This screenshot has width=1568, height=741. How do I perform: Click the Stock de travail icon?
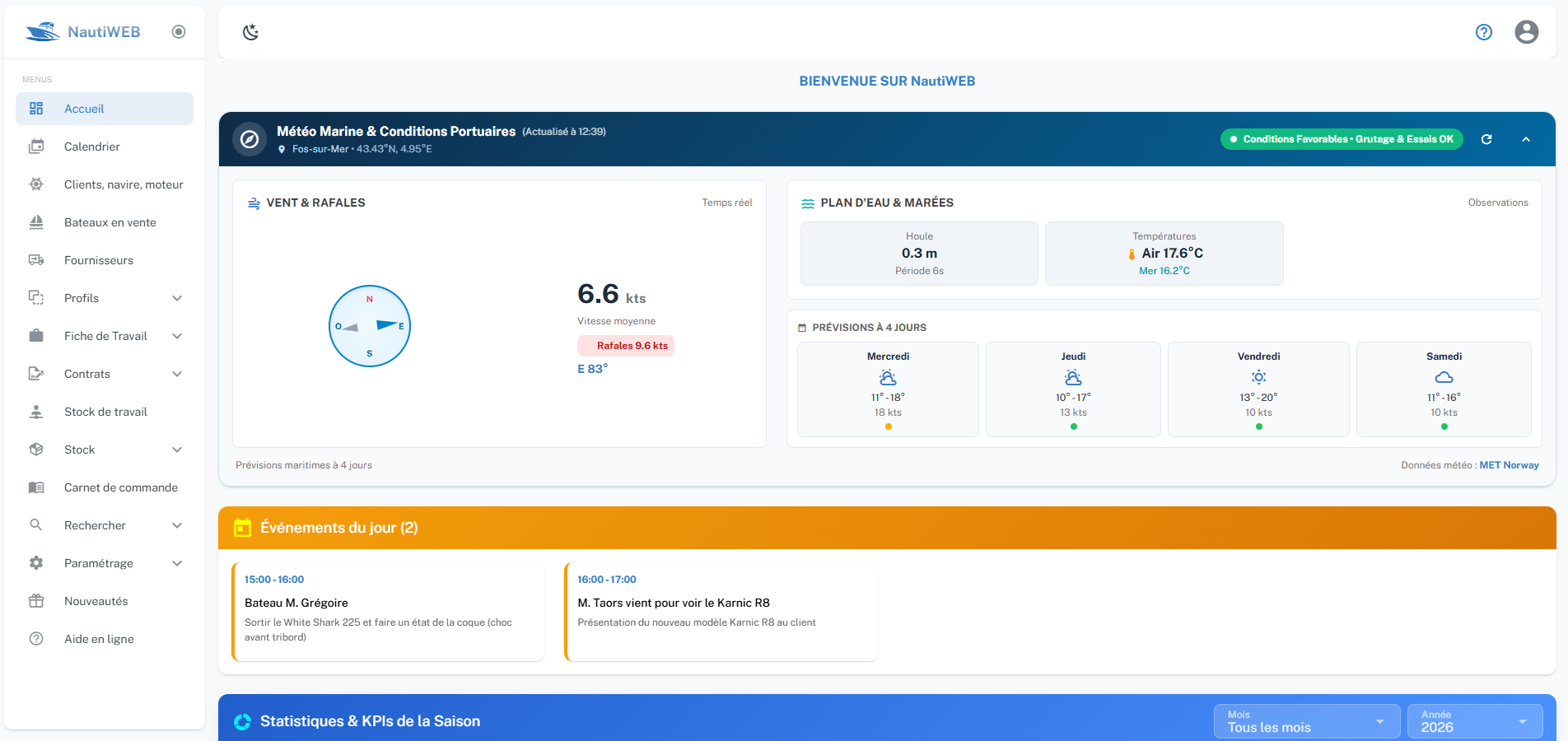pos(36,412)
